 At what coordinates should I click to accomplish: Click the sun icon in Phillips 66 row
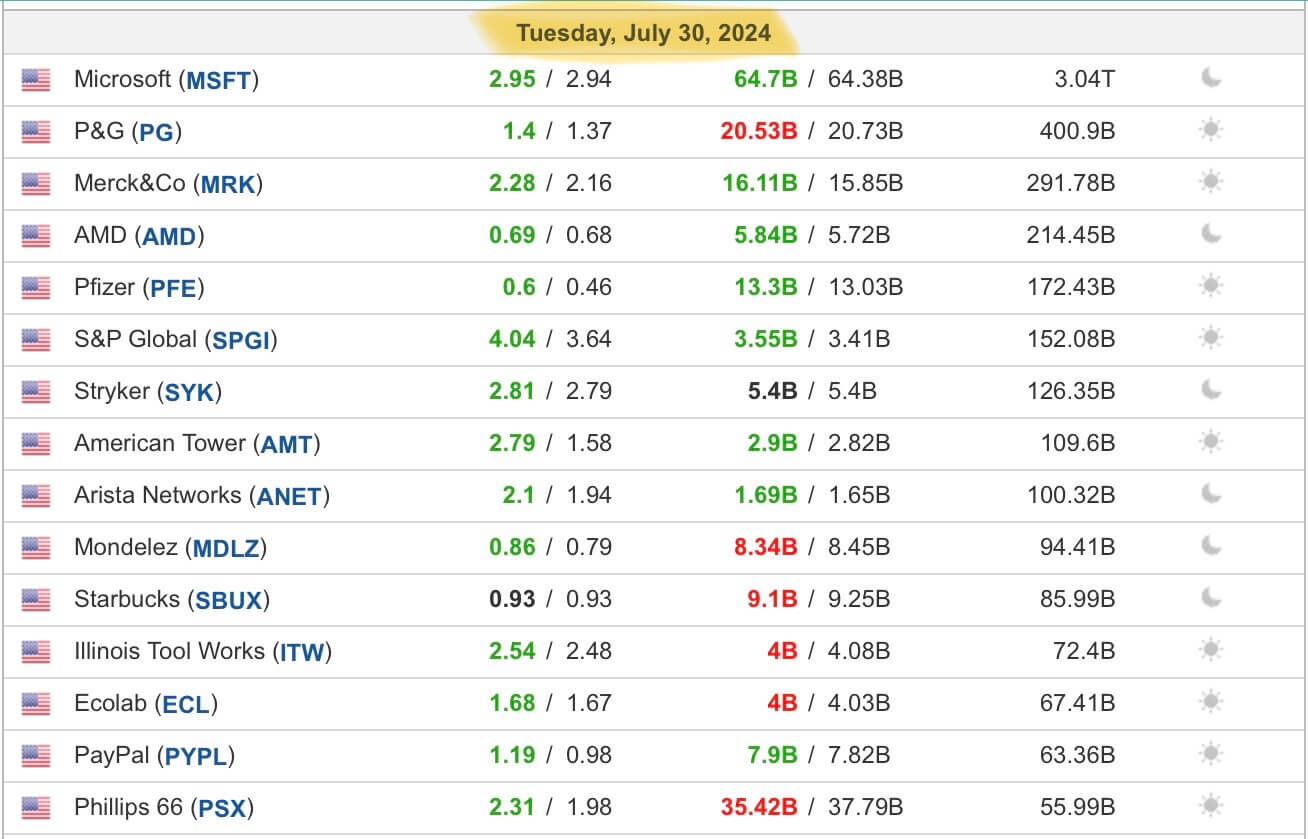tap(1211, 806)
